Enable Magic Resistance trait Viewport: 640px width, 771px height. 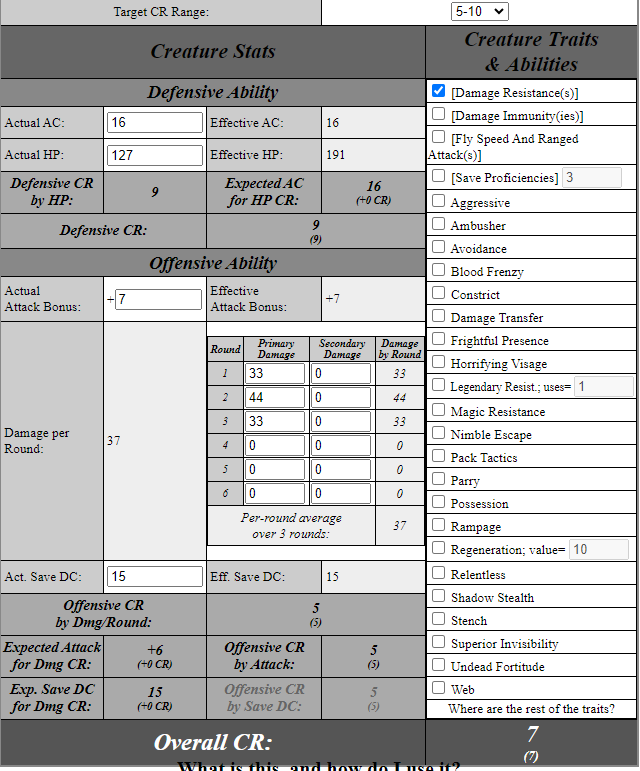438,410
